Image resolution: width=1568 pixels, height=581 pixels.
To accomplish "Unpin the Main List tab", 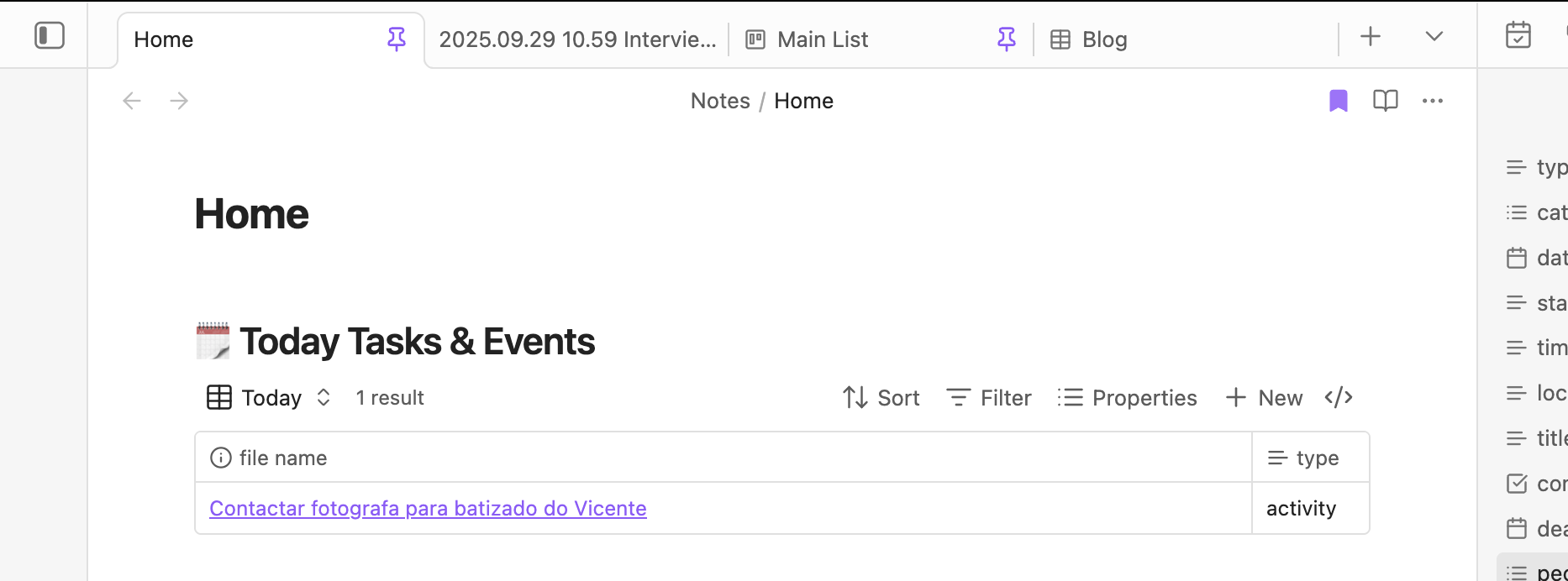I will (1006, 39).
